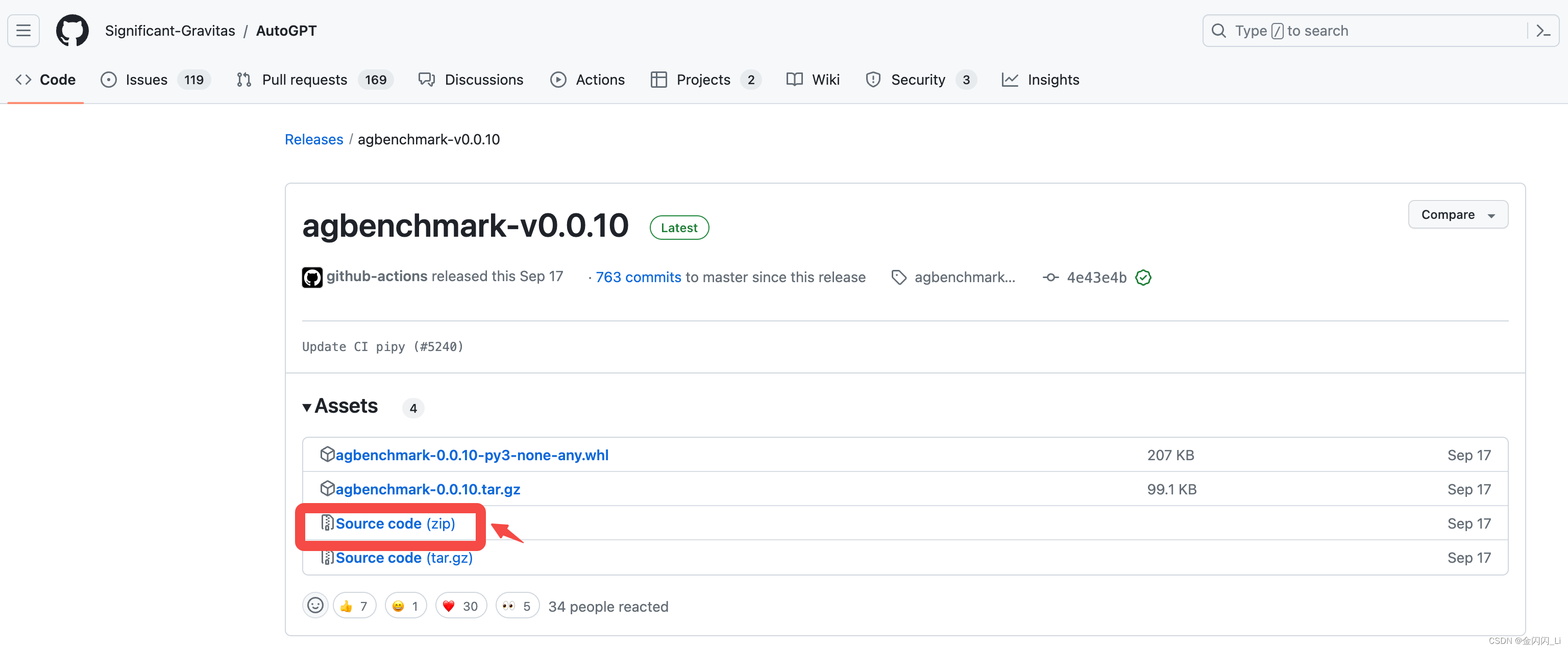
Task: Open the Insights tab
Action: point(1052,80)
